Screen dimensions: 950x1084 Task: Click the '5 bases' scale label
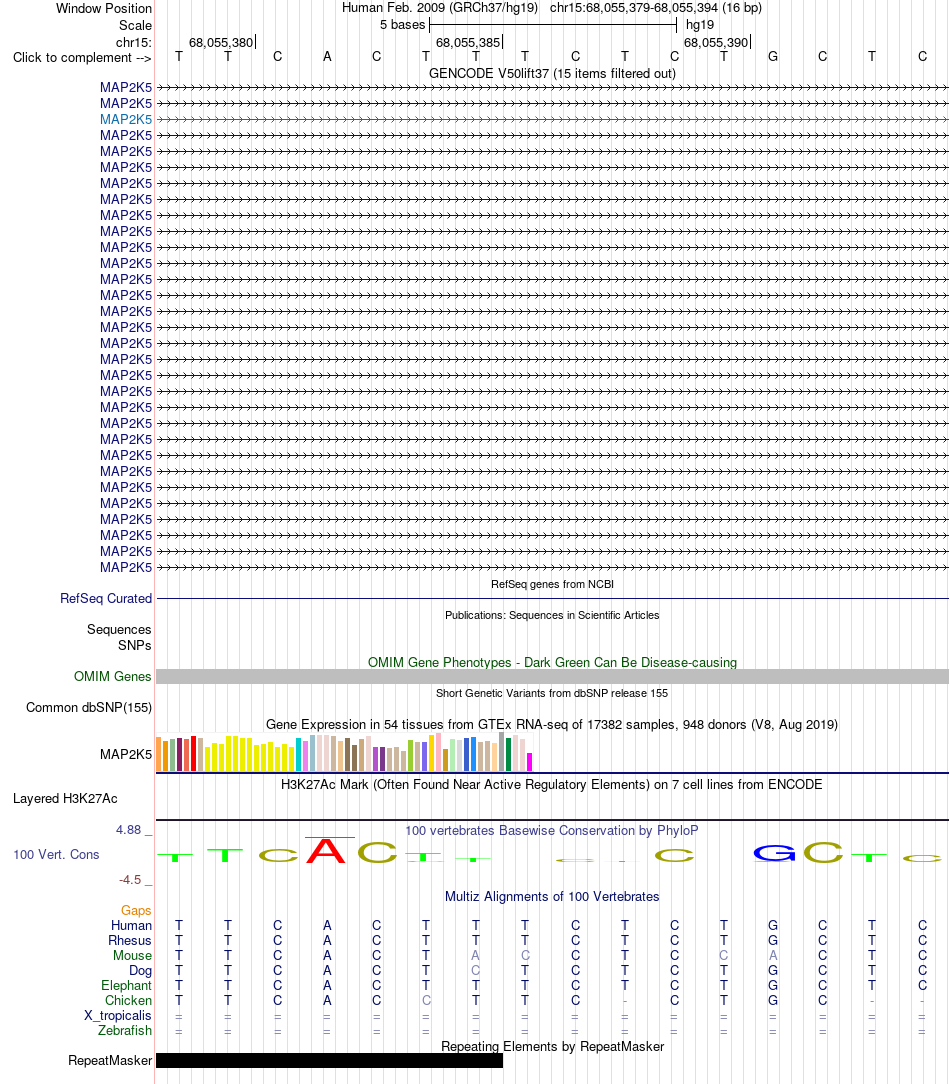(x=402, y=25)
